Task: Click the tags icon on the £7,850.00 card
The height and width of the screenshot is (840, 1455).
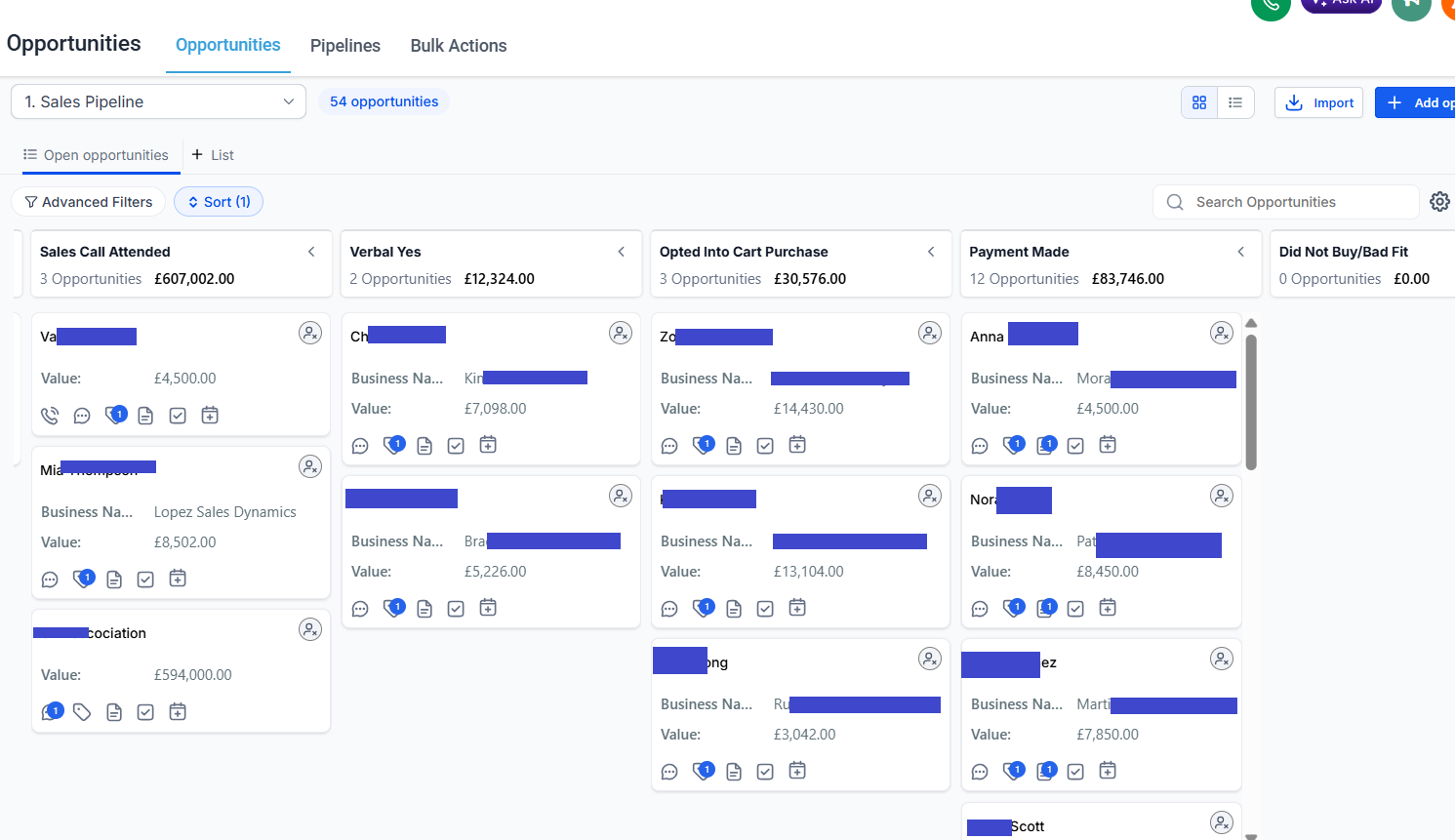Action: pyautogui.click(x=1014, y=771)
